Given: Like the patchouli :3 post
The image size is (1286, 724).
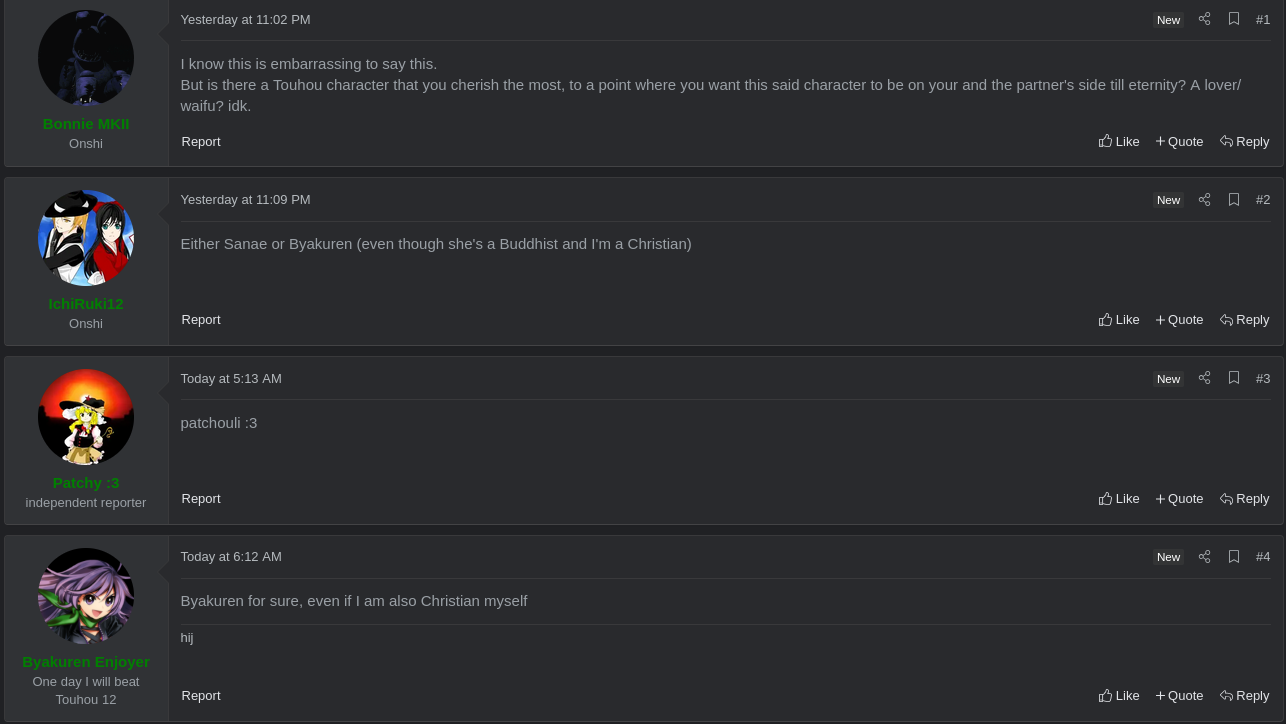Looking at the screenshot, I should [1119, 498].
